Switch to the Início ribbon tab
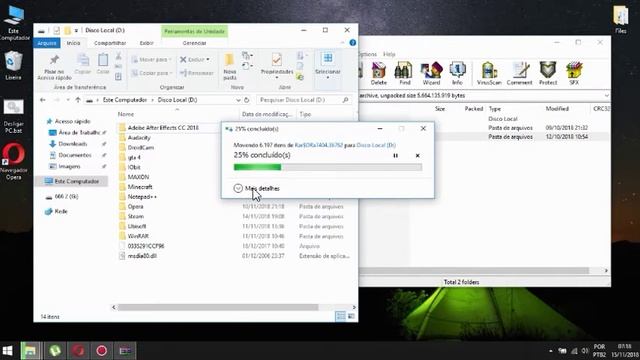The width and height of the screenshot is (640, 360). click(73, 43)
